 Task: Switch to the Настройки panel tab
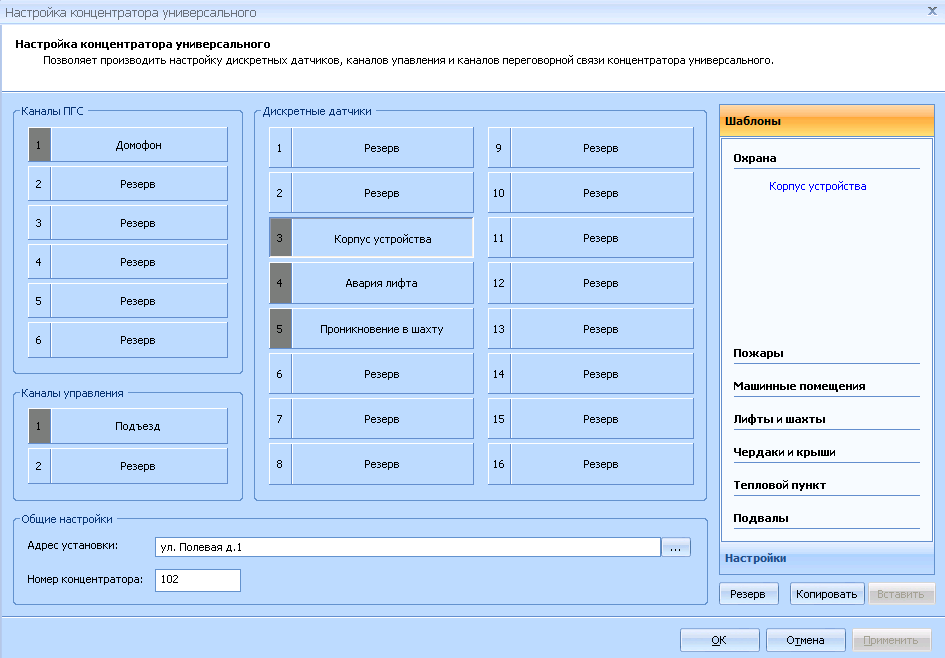pyautogui.click(x=755, y=558)
